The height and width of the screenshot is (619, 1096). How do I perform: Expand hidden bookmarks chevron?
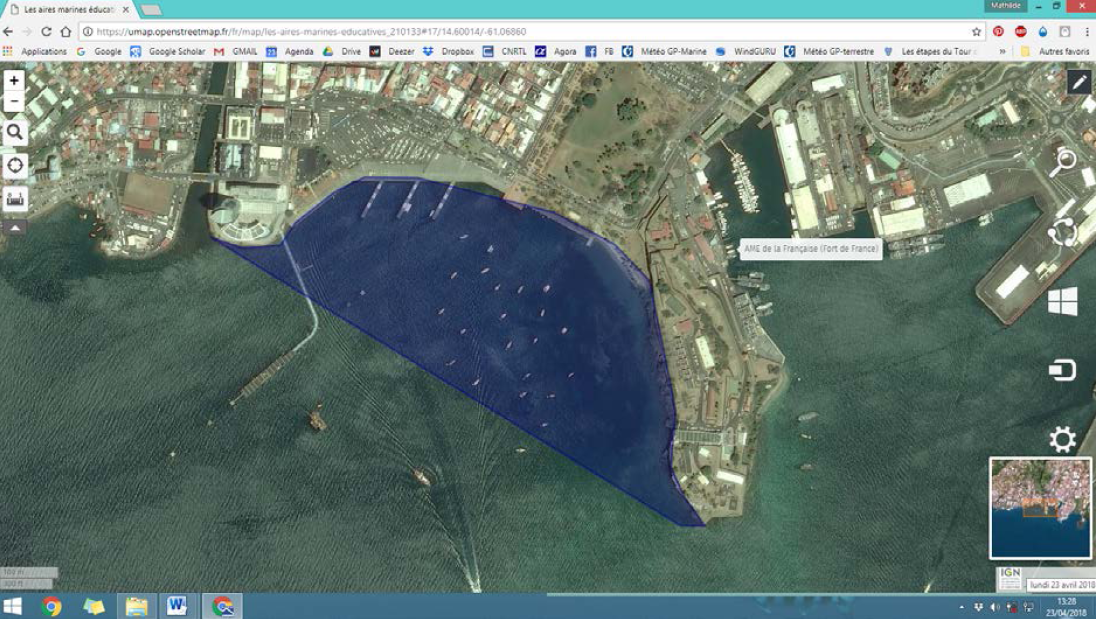pos(1003,51)
